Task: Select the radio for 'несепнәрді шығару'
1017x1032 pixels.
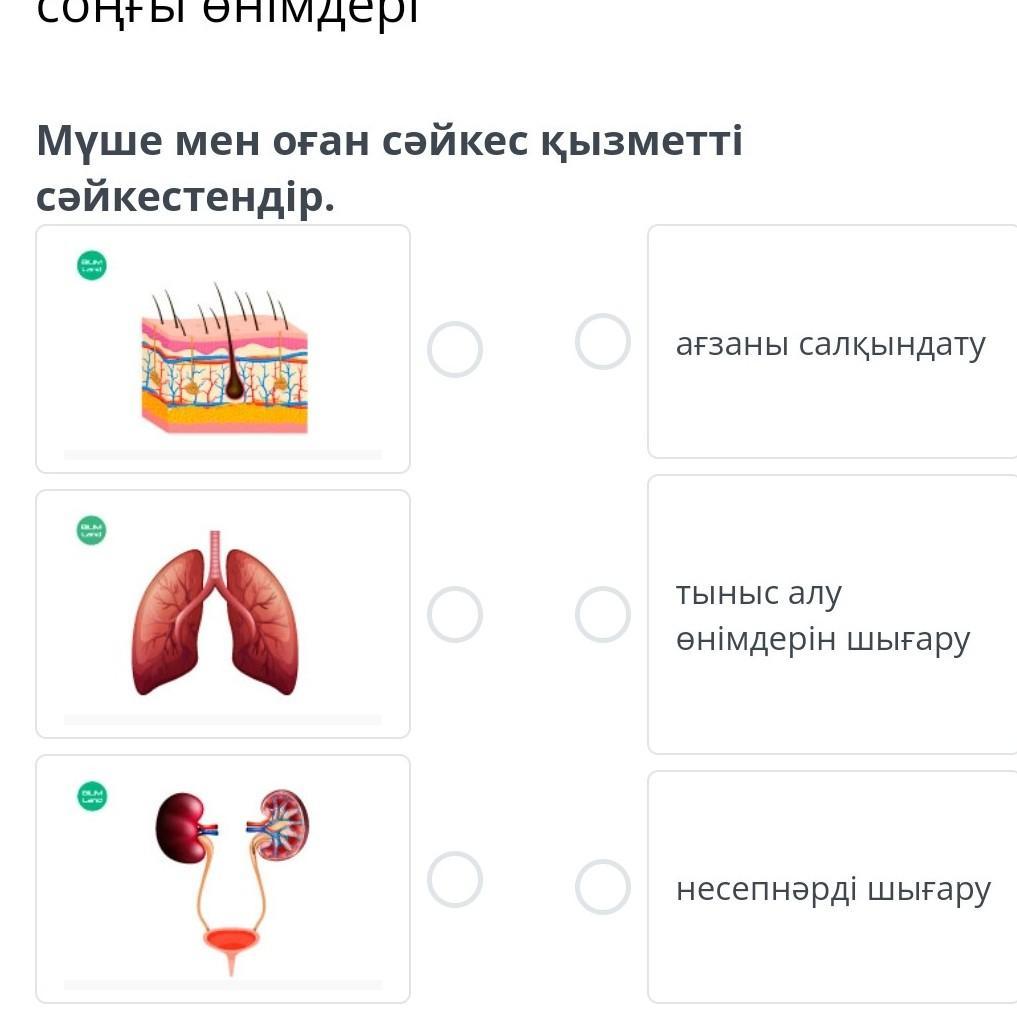Action: [x=603, y=887]
